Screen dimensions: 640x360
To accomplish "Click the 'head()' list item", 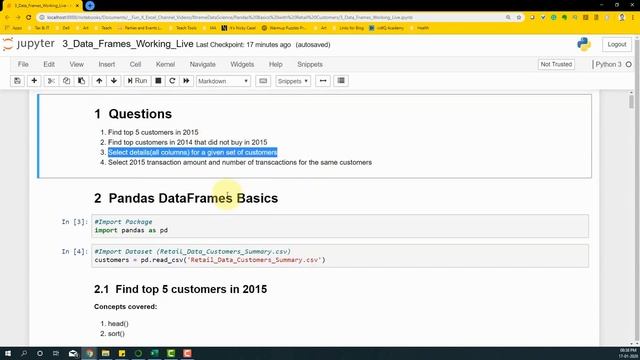I will click(x=118, y=324).
